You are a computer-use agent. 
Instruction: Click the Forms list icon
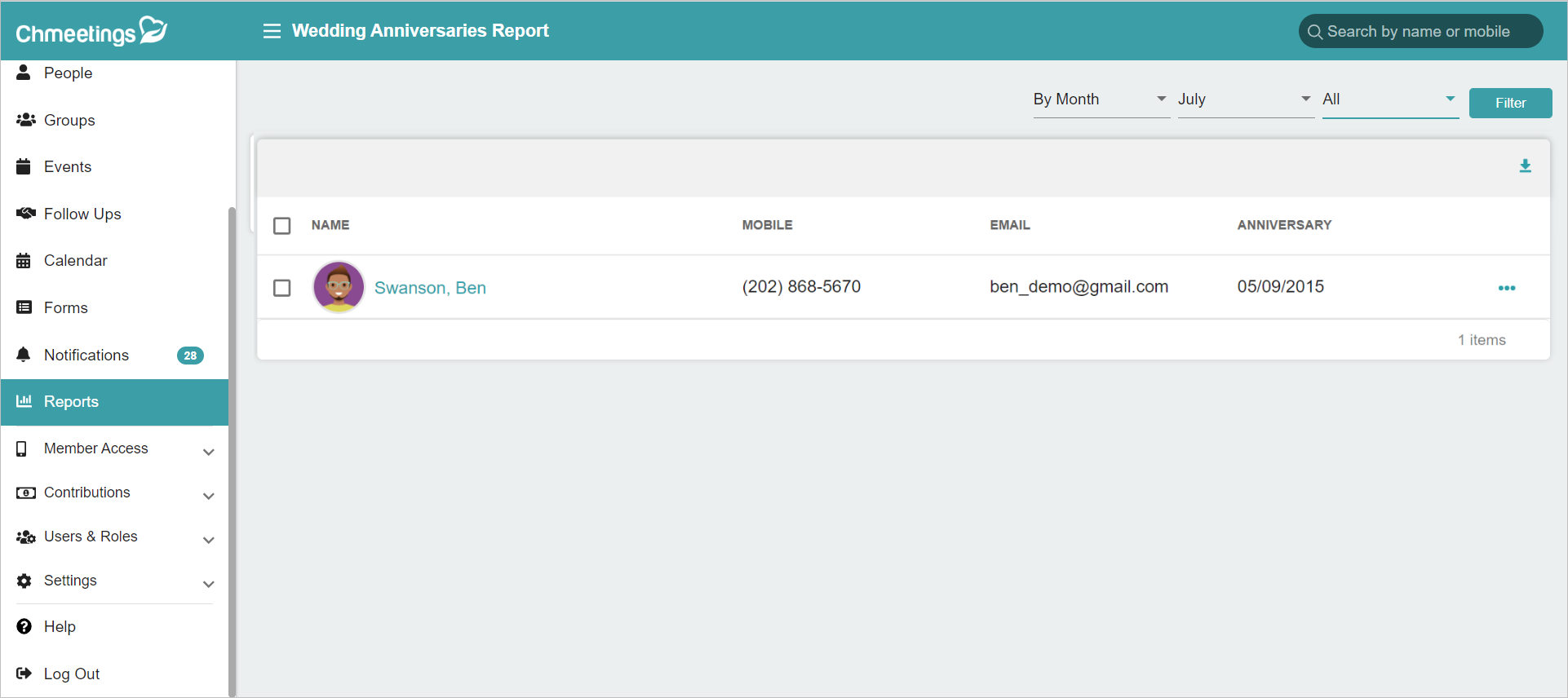(x=24, y=307)
